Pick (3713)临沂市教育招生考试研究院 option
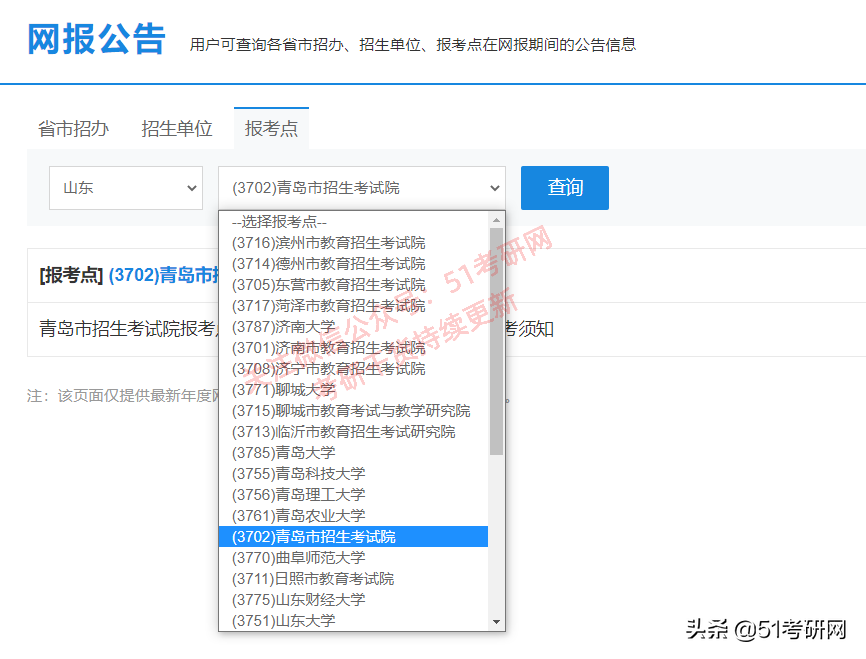 click(x=353, y=432)
